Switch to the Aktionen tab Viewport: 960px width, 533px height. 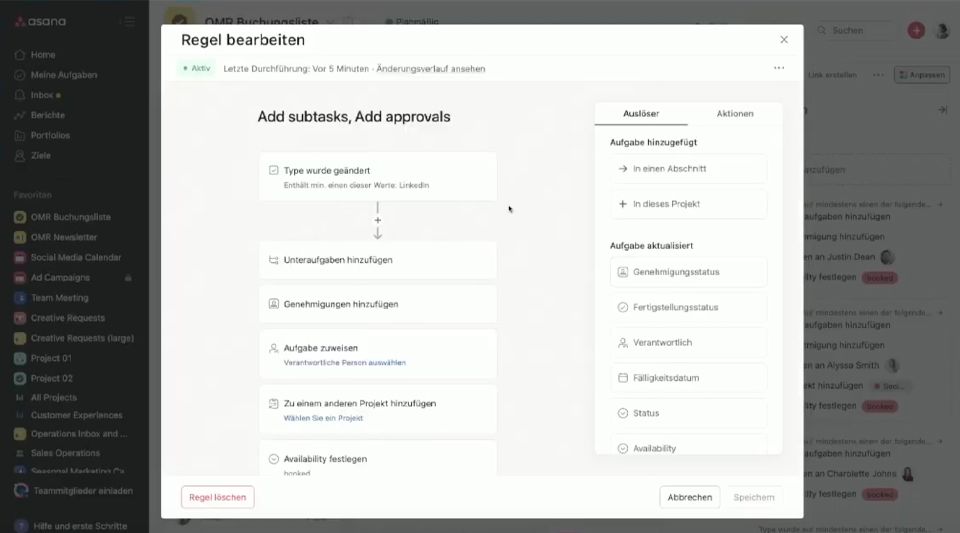pos(735,113)
